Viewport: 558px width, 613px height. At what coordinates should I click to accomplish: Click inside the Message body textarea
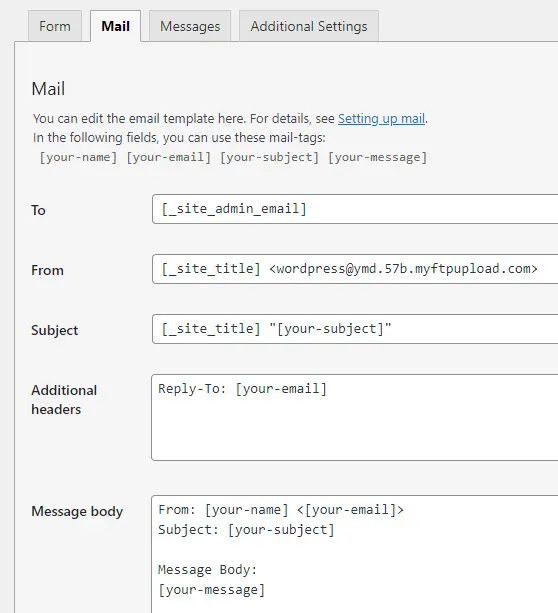[355, 554]
